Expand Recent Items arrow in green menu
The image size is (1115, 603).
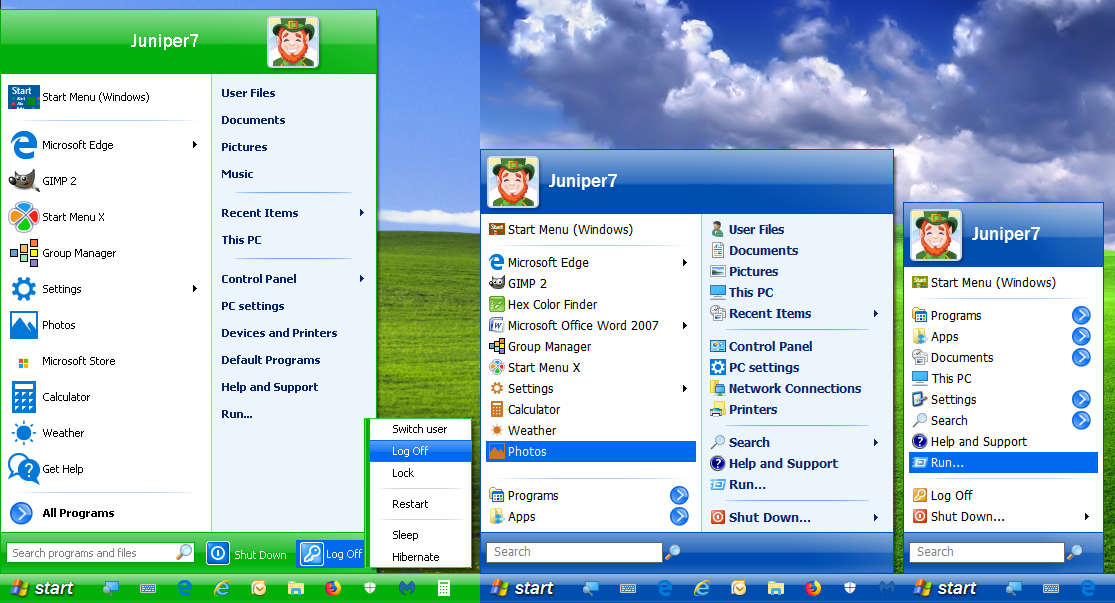[x=361, y=213]
